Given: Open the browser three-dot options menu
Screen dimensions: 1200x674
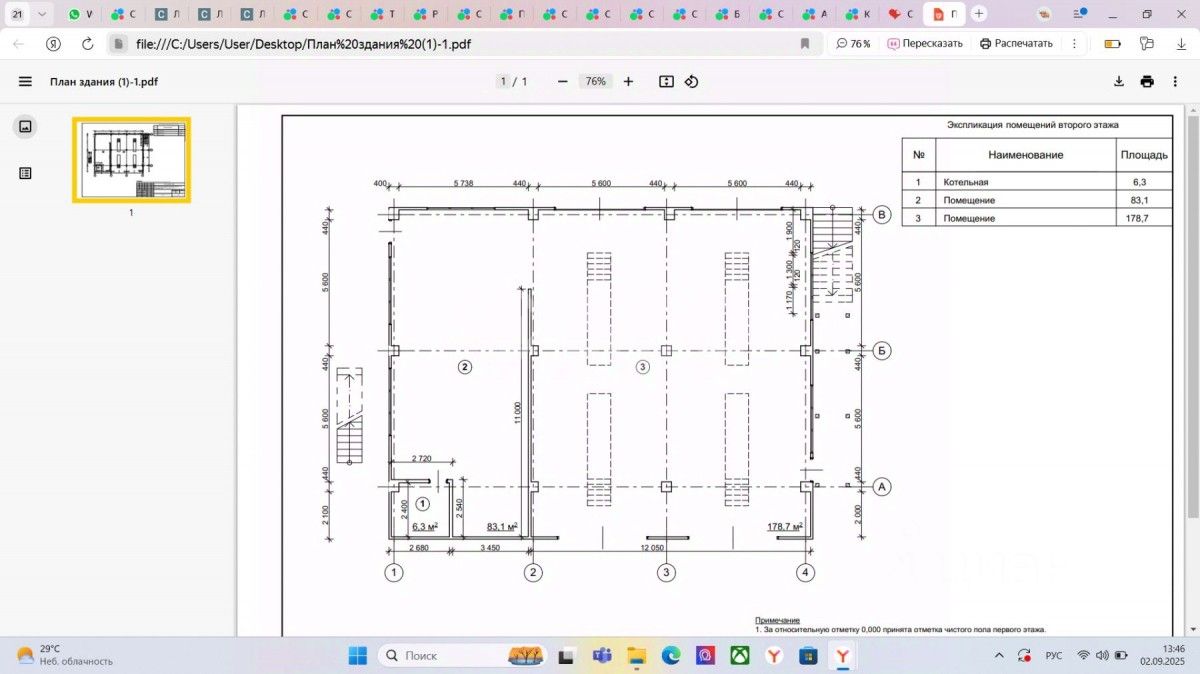Looking at the screenshot, I should (x=1075, y=44).
